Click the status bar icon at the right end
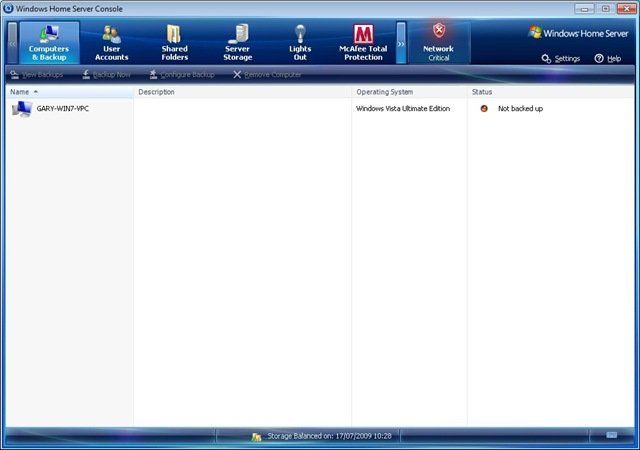 click(611, 435)
